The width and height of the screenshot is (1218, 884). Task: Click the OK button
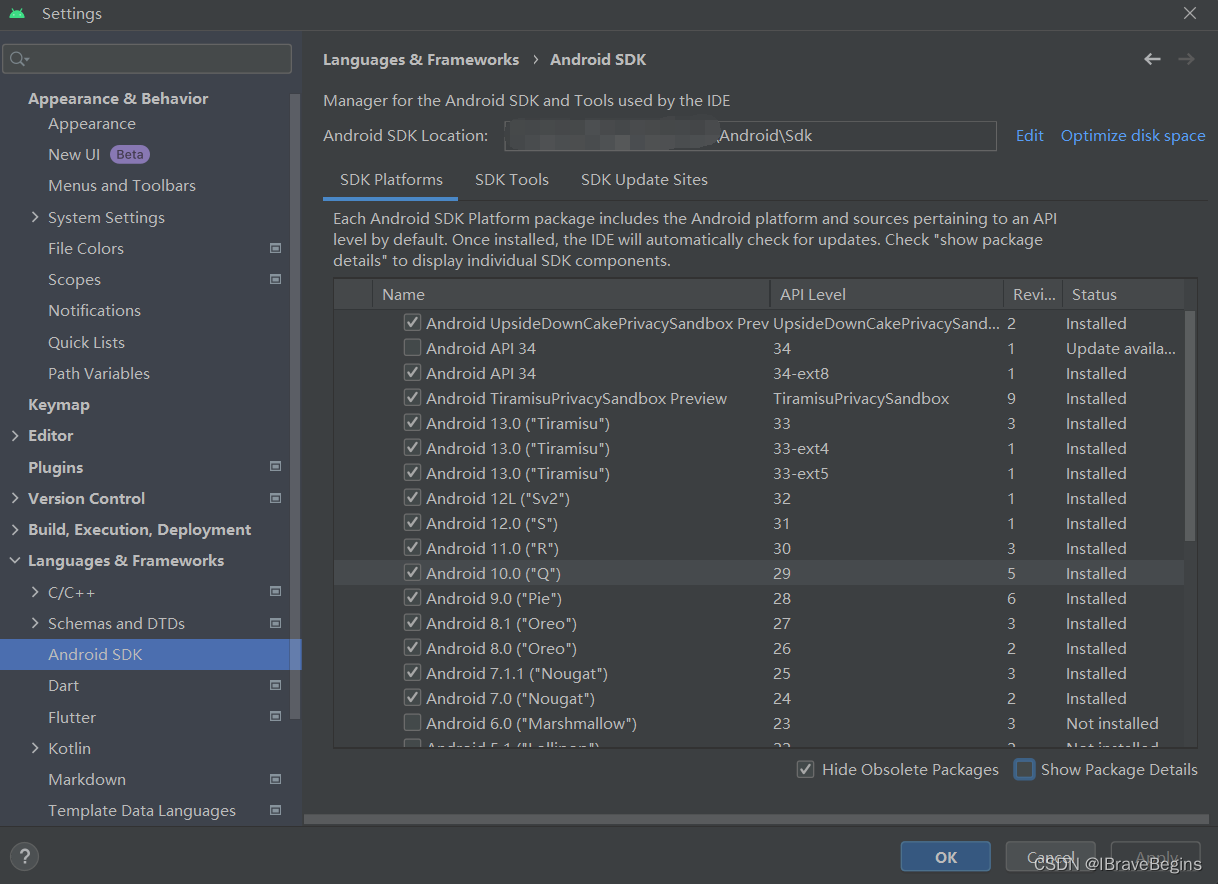pyautogui.click(x=946, y=857)
